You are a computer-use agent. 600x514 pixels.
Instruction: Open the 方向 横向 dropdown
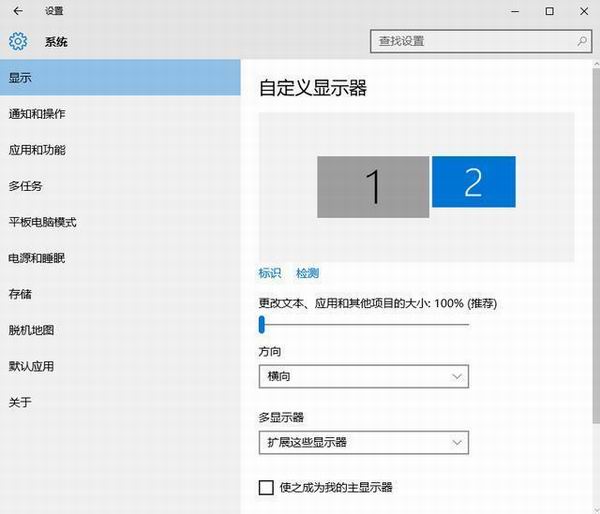364,376
